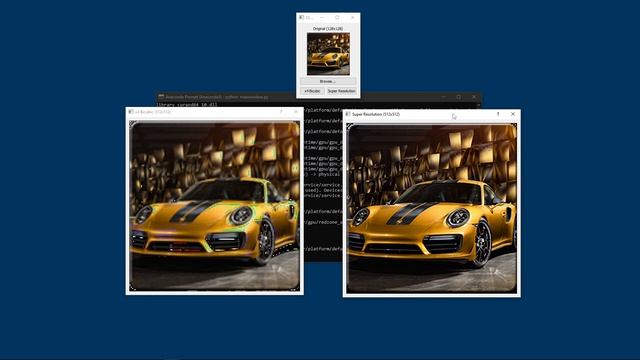Click the 'Original (128x128)' label
This screenshot has width=640, height=360.
click(328, 29)
